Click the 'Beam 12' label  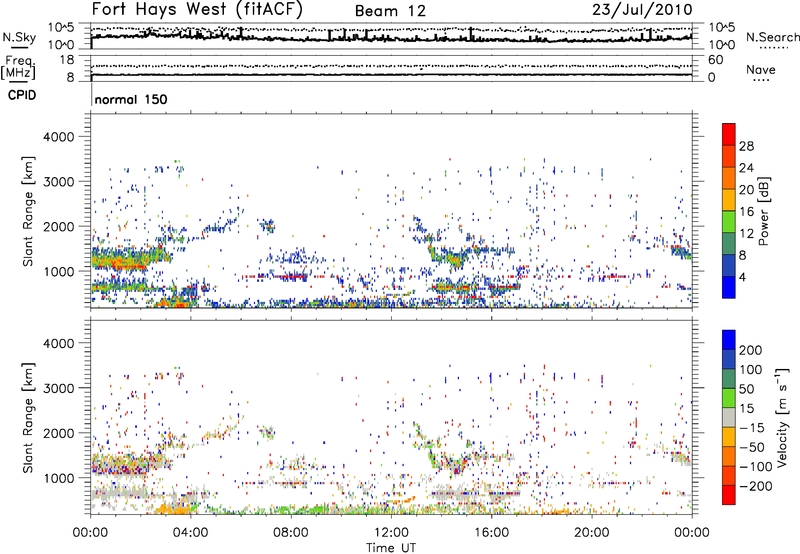[x=390, y=11]
